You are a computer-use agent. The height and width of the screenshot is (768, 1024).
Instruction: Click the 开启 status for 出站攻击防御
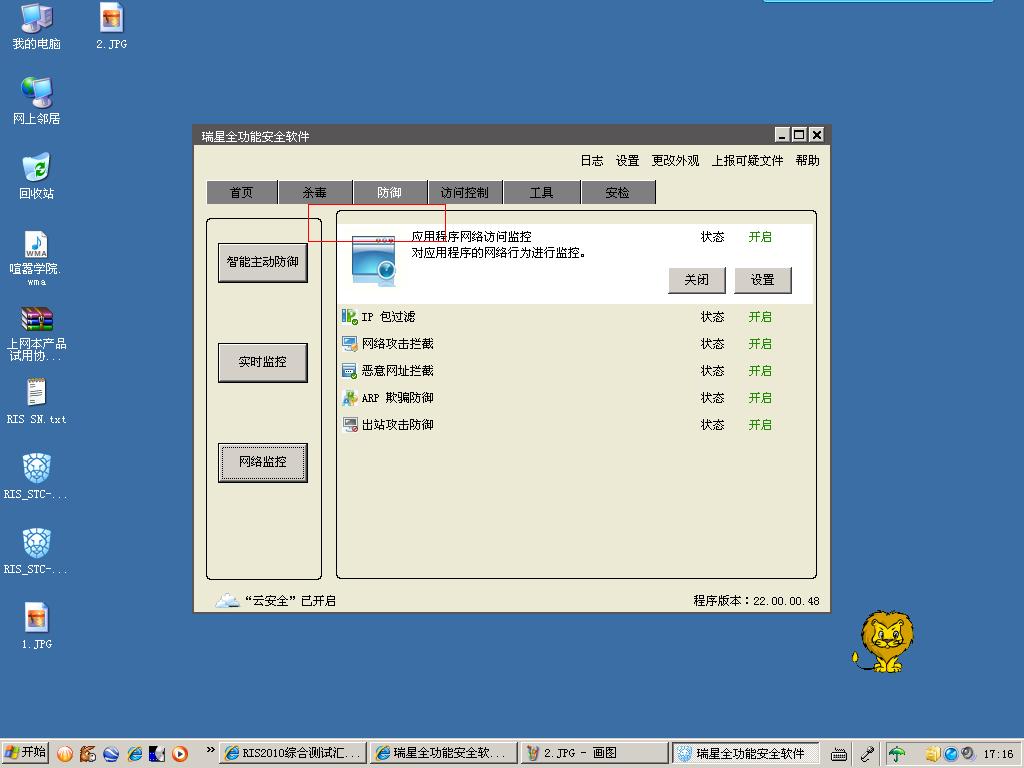click(760, 424)
